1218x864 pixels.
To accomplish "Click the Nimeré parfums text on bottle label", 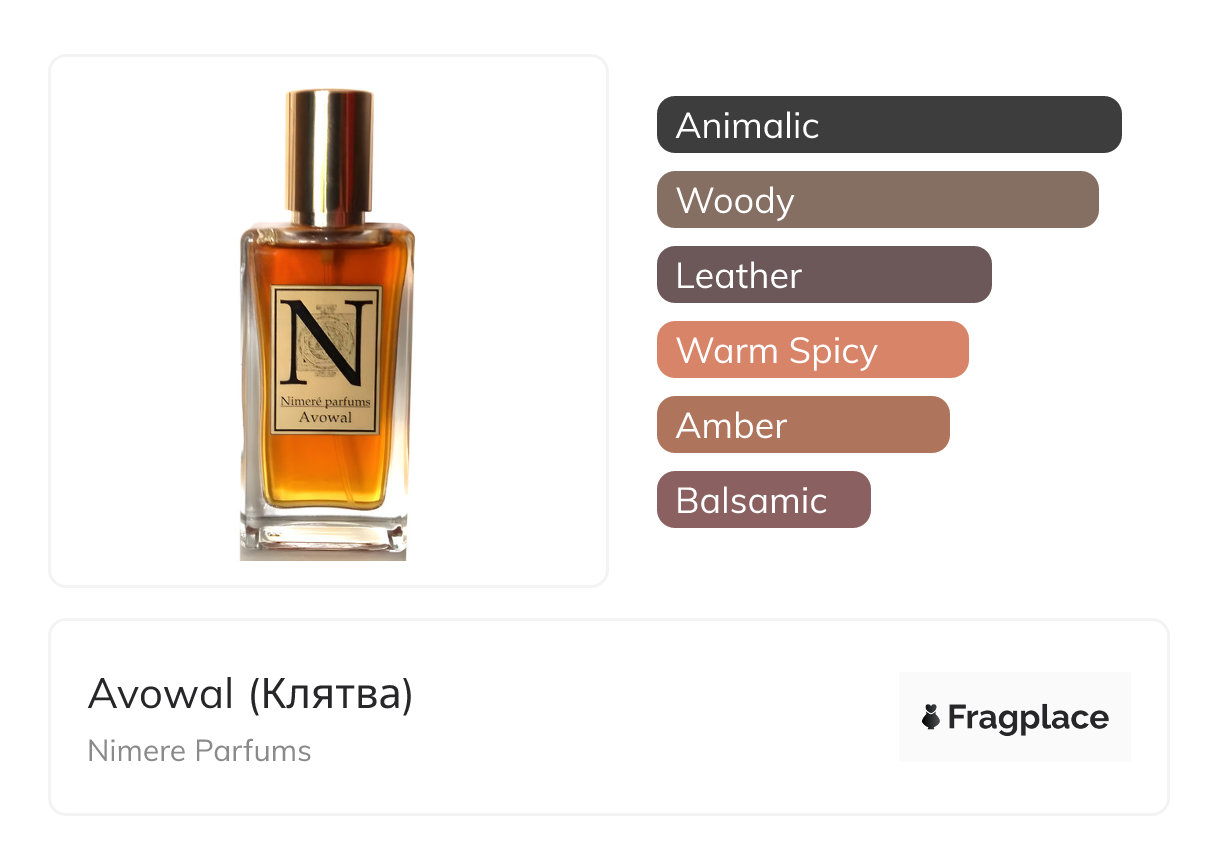I will tap(326, 402).
